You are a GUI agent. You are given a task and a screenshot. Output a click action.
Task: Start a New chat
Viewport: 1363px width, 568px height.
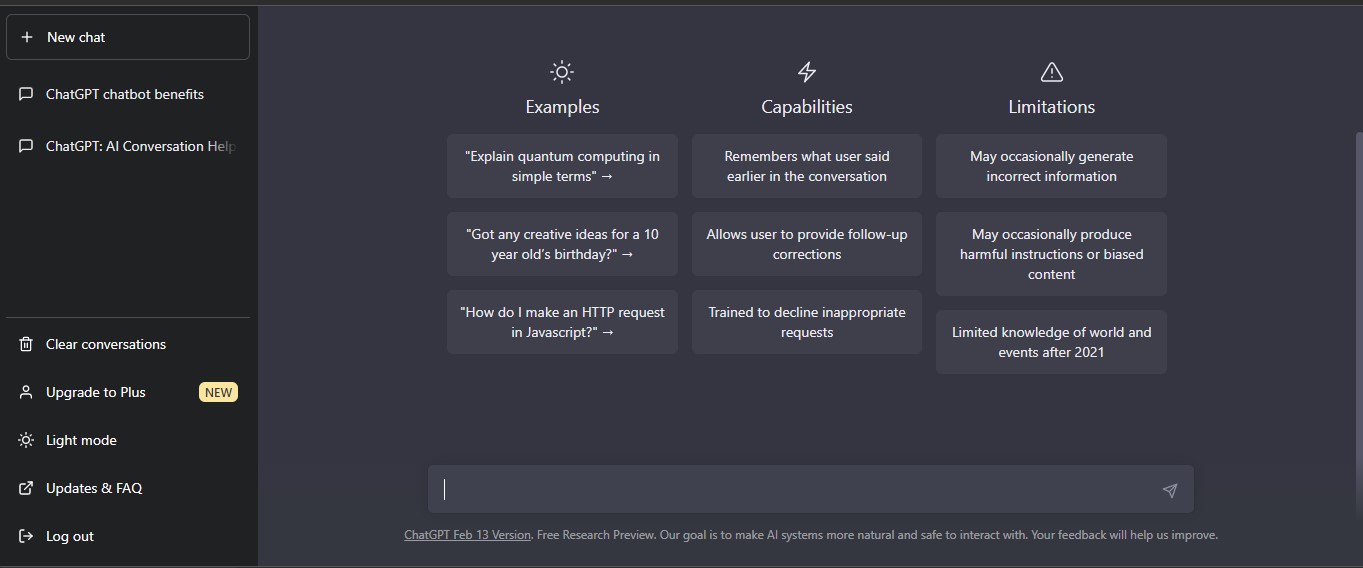point(127,37)
